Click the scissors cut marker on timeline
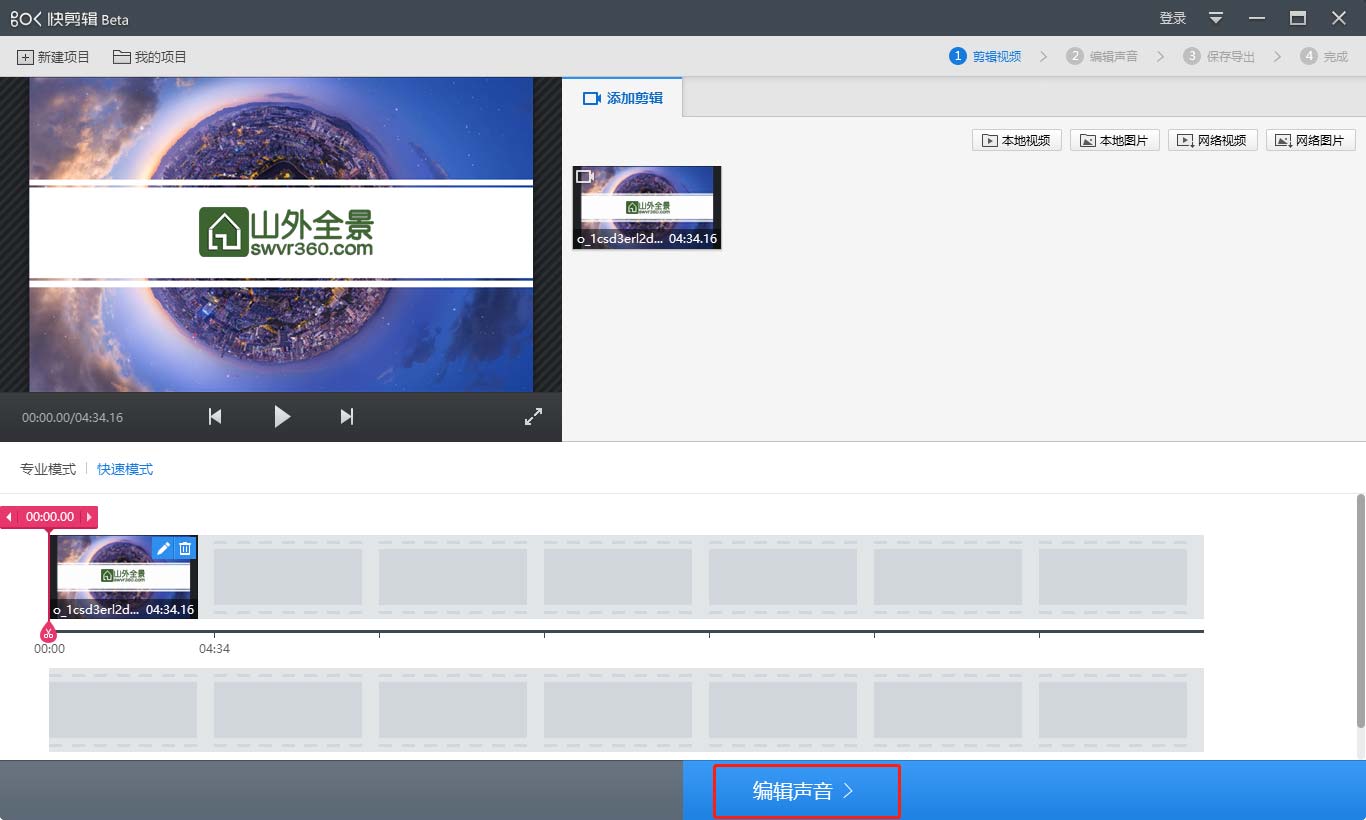 pyautogui.click(x=48, y=634)
